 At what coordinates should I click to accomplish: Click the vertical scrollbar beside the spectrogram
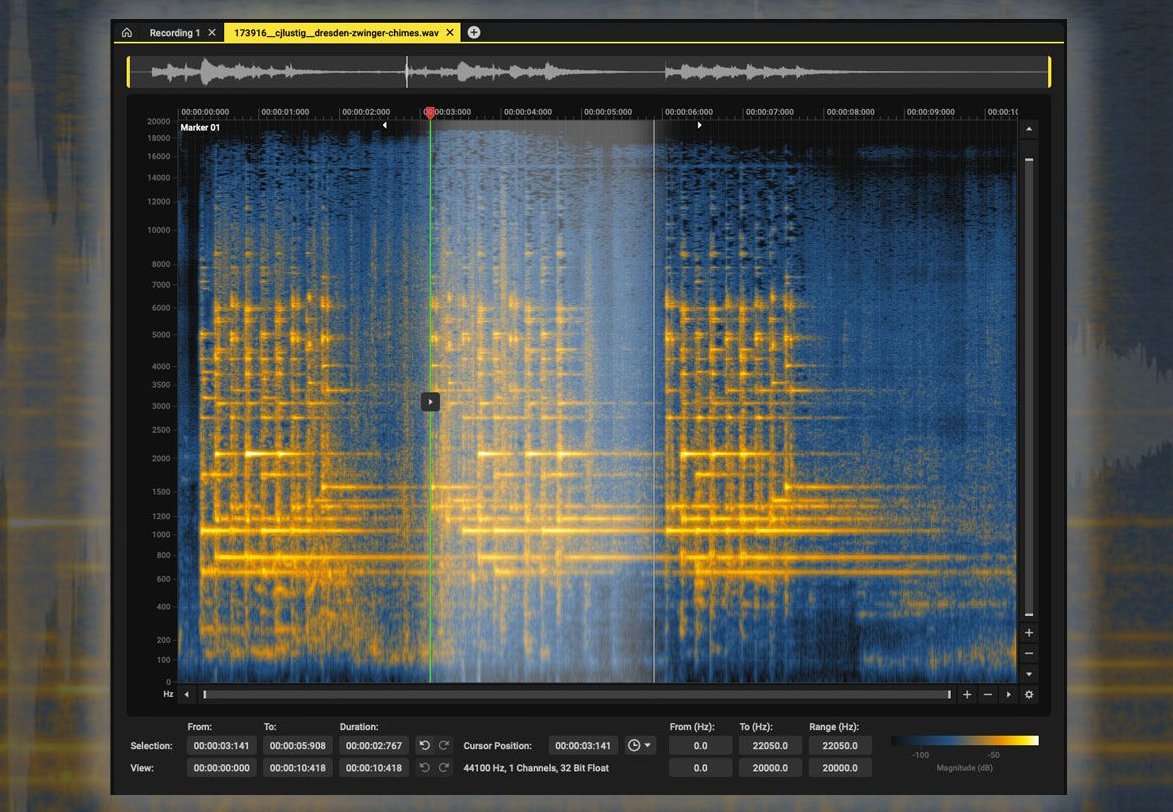(1029, 386)
